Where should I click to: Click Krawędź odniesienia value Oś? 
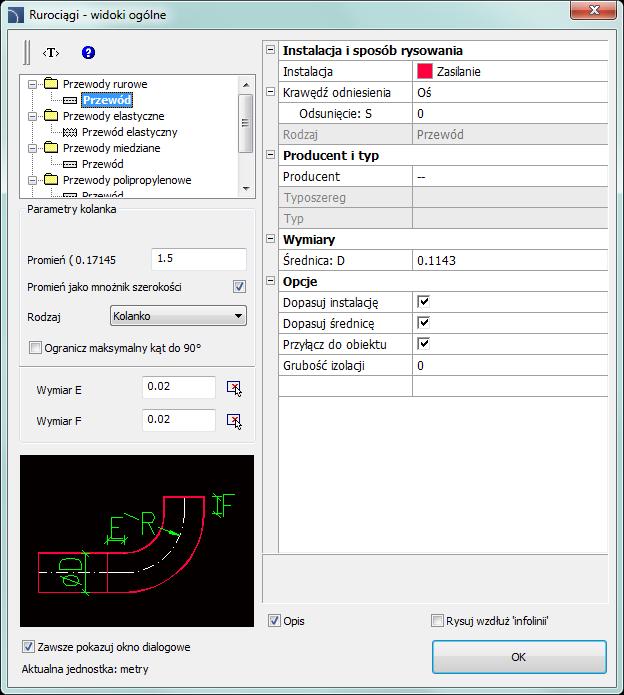[510, 92]
